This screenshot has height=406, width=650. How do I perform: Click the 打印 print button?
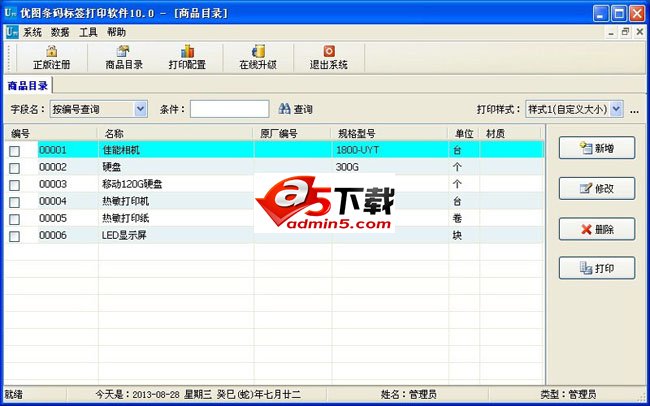point(597,268)
